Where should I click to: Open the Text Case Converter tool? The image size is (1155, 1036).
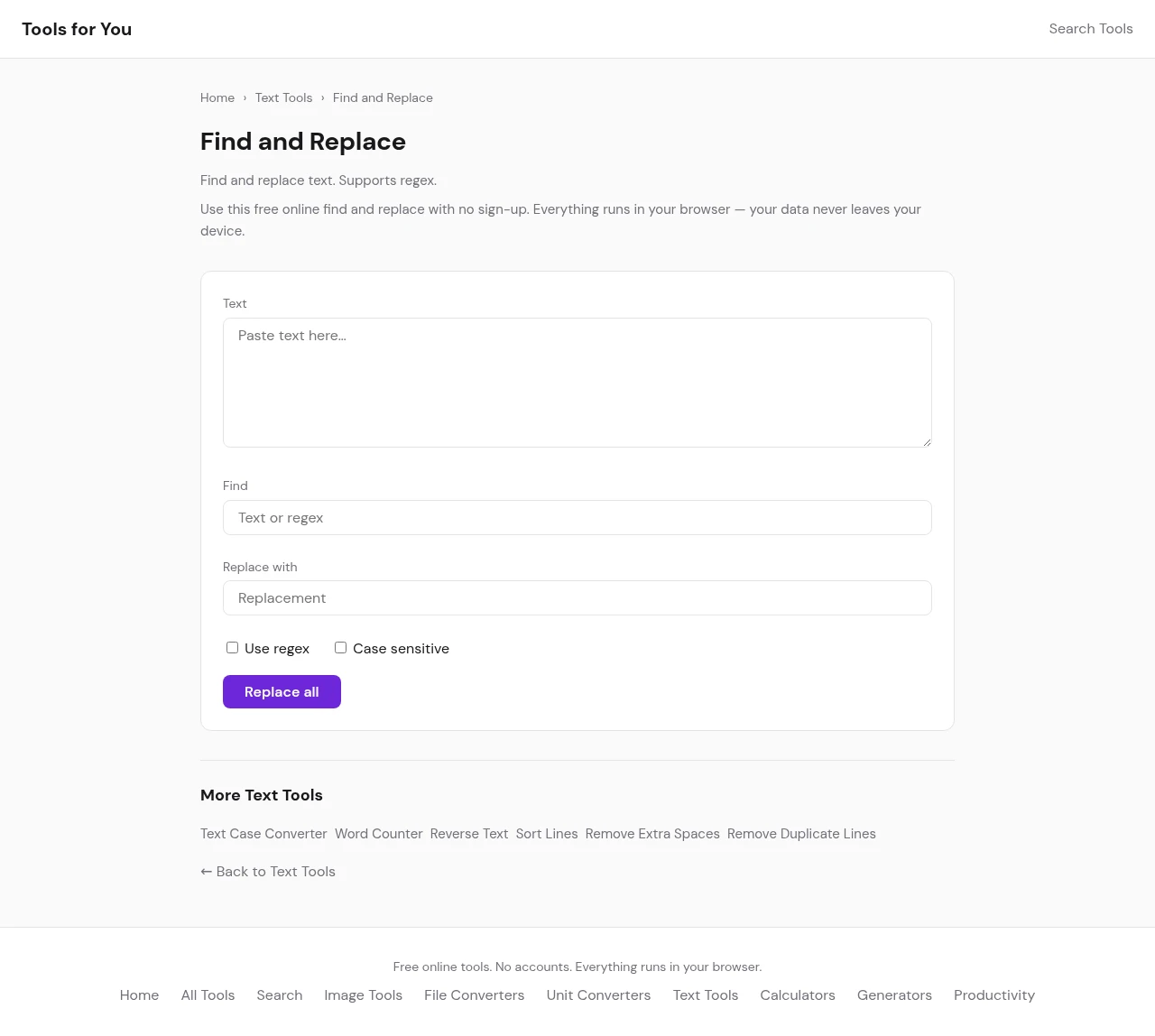pyautogui.click(x=263, y=834)
